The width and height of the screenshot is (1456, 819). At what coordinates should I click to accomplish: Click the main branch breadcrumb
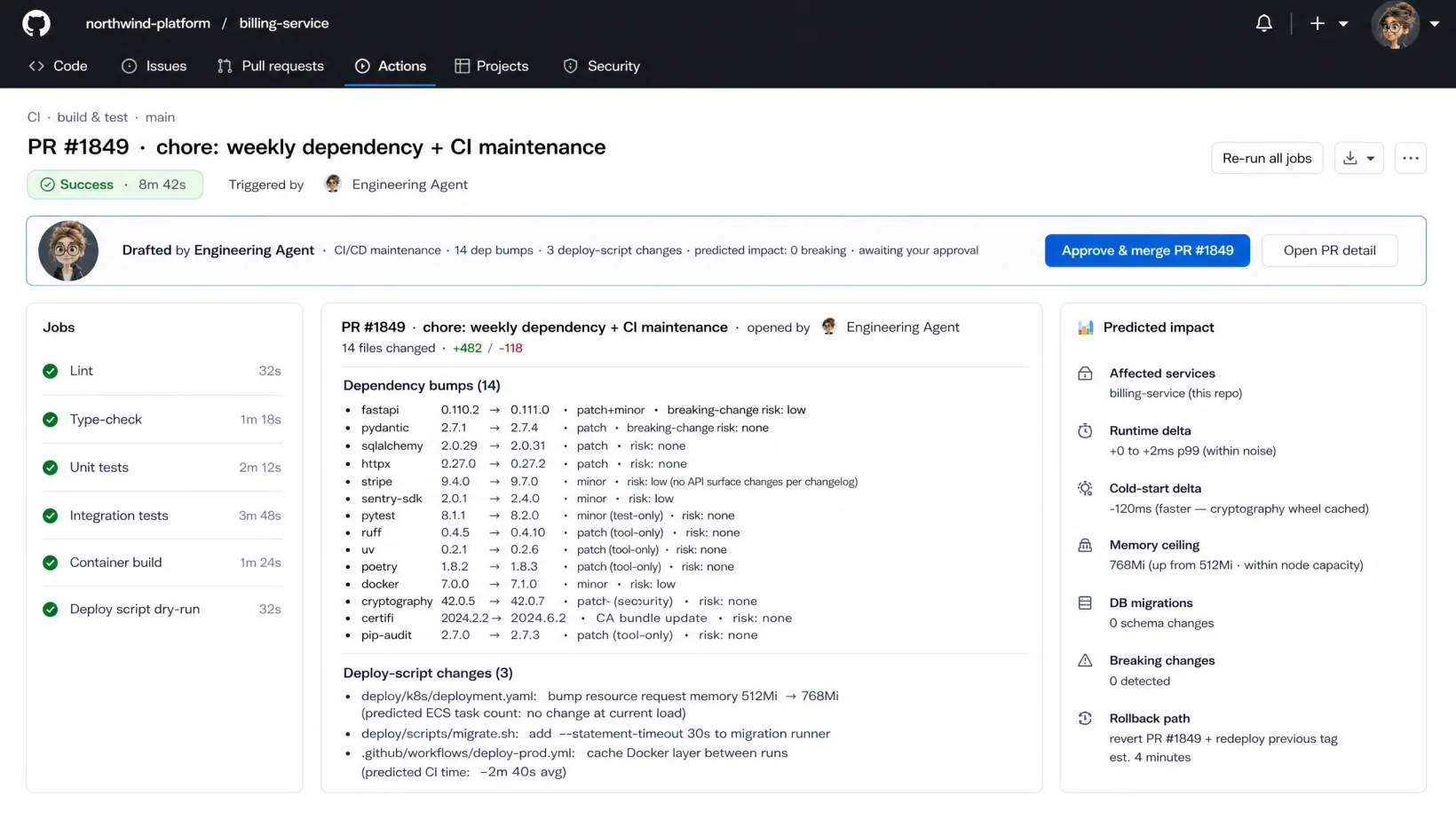click(x=160, y=117)
